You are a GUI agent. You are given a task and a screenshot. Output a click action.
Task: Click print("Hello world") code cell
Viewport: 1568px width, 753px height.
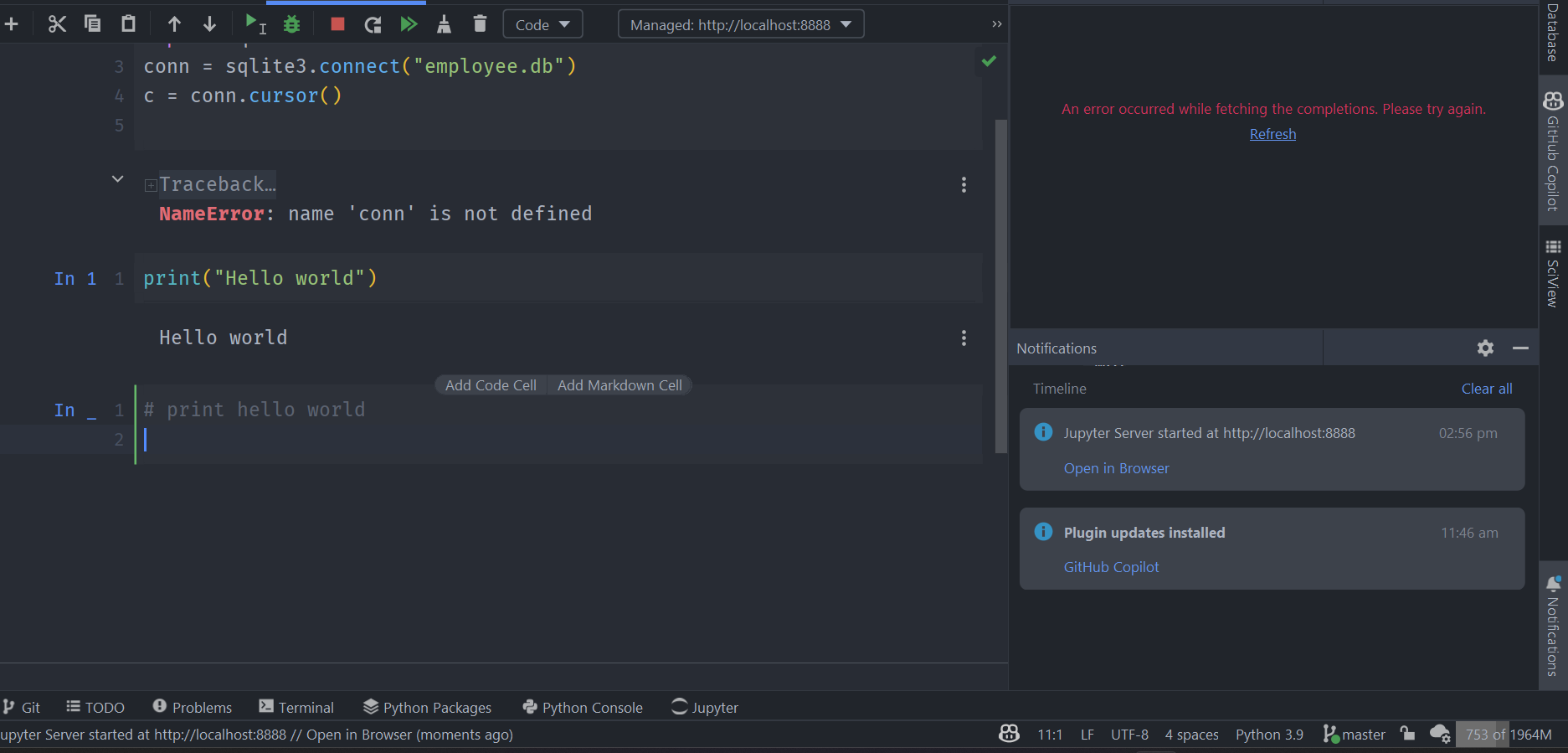pos(558,278)
